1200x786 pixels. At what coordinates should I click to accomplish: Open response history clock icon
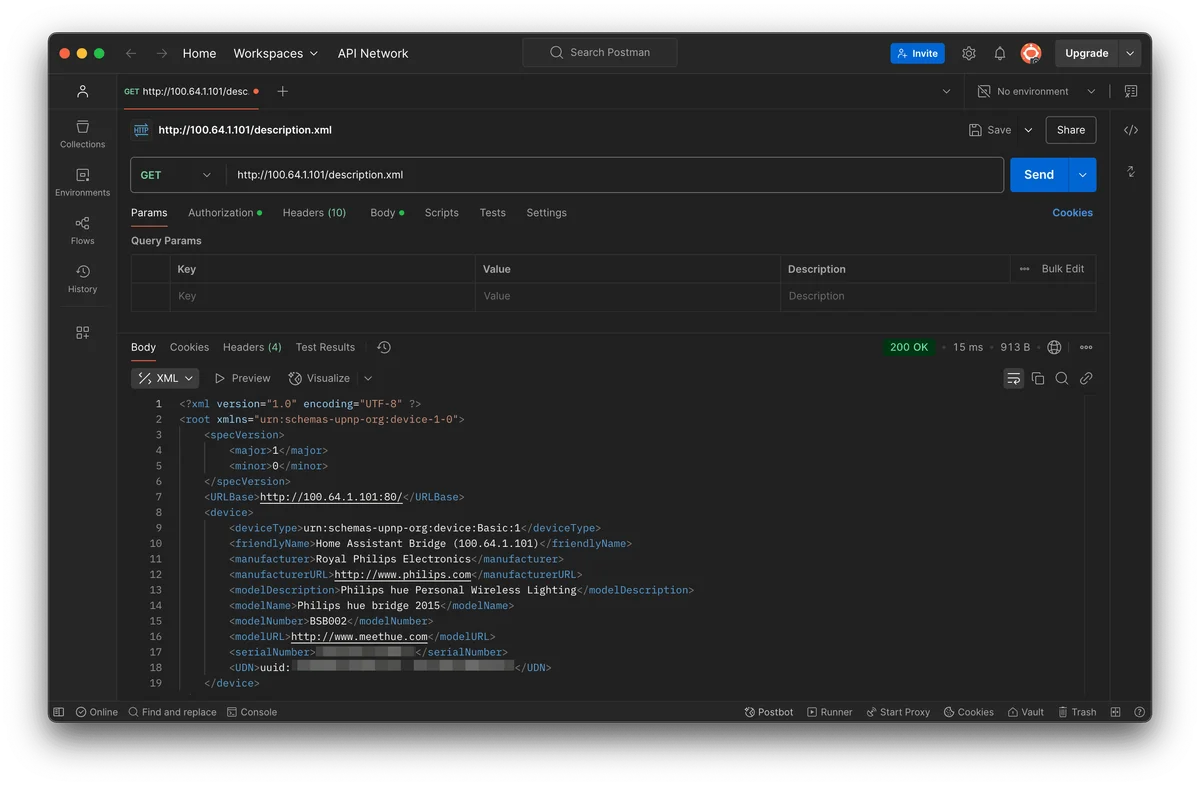click(x=384, y=347)
